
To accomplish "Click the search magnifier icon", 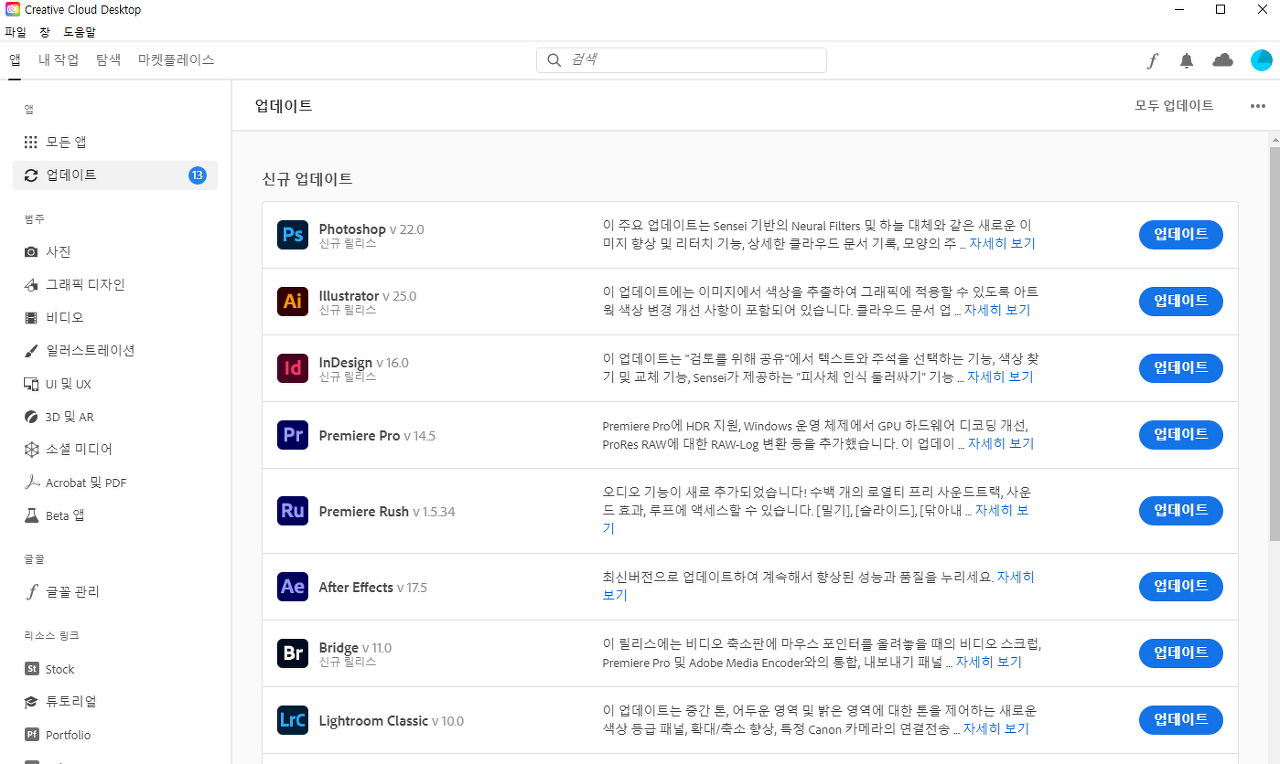I will pyautogui.click(x=554, y=60).
